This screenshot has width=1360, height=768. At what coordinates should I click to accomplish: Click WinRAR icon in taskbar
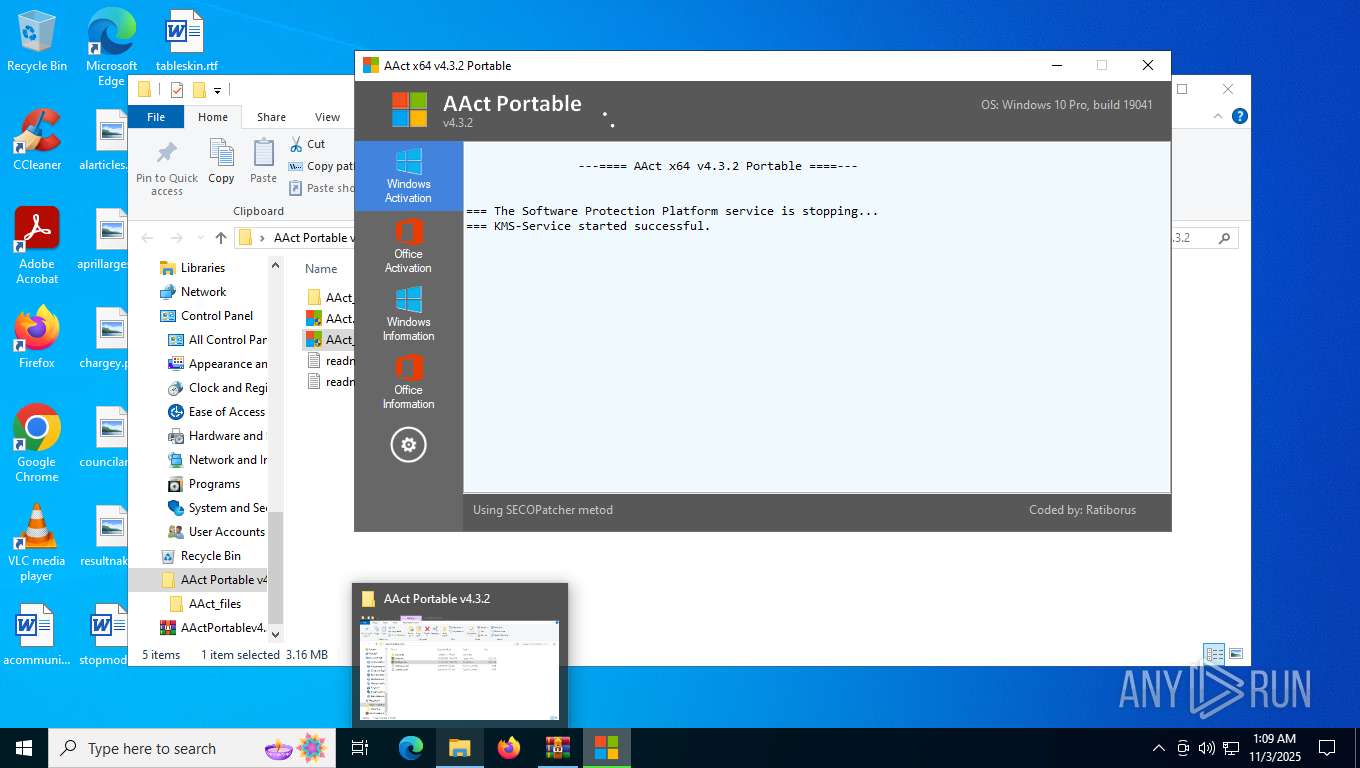click(557, 748)
